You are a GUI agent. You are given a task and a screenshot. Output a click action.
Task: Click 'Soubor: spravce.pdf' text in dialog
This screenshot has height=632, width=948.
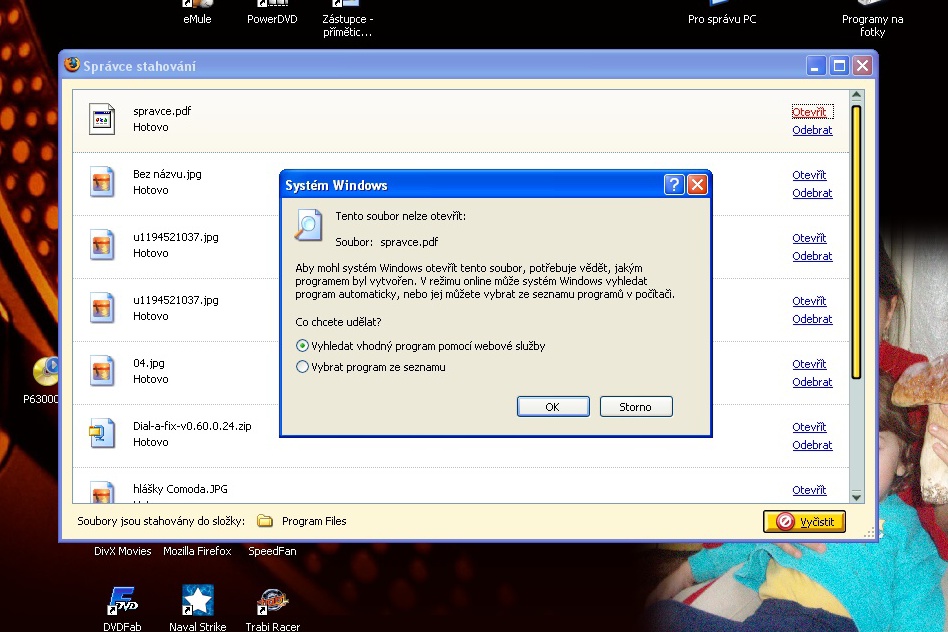click(x=386, y=242)
